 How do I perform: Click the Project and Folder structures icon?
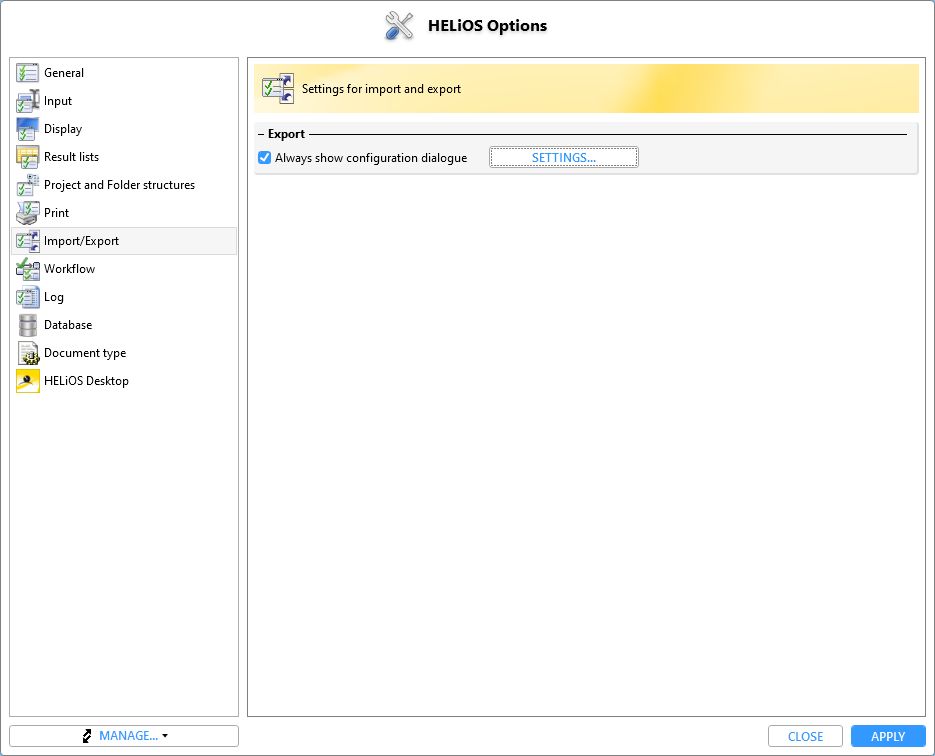pyautogui.click(x=27, y=185)
